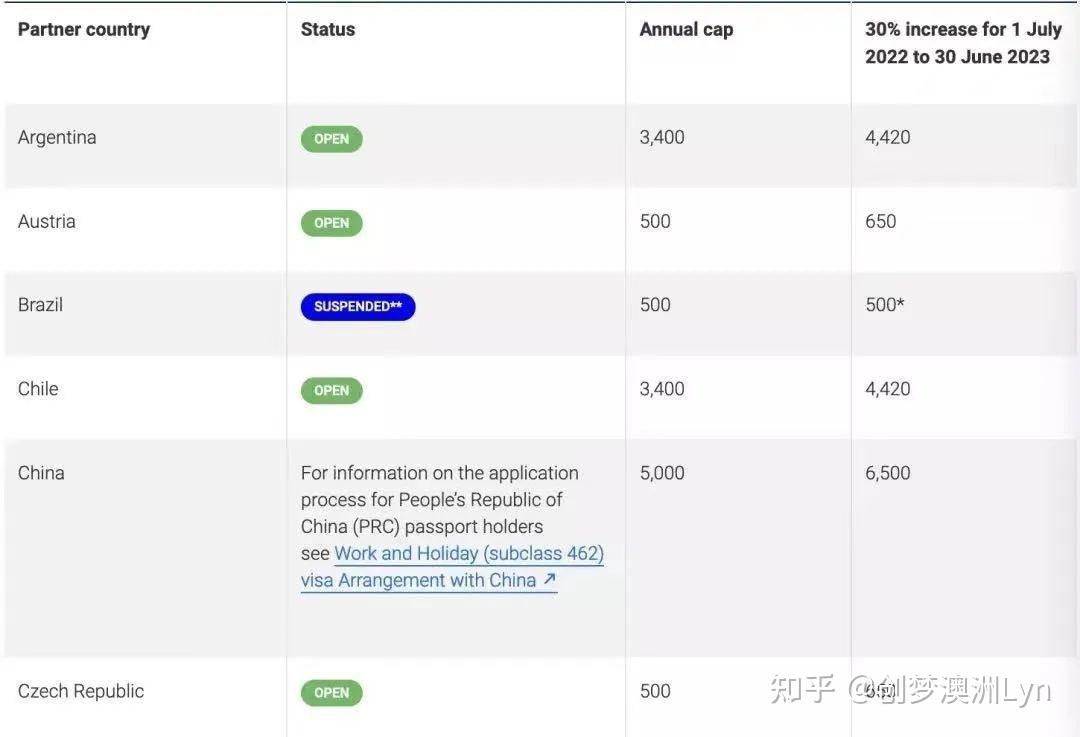This screenshot has width=1080, height=737.
Task: Click the external link arrow icon after China
Action: (x=549, y=580)
